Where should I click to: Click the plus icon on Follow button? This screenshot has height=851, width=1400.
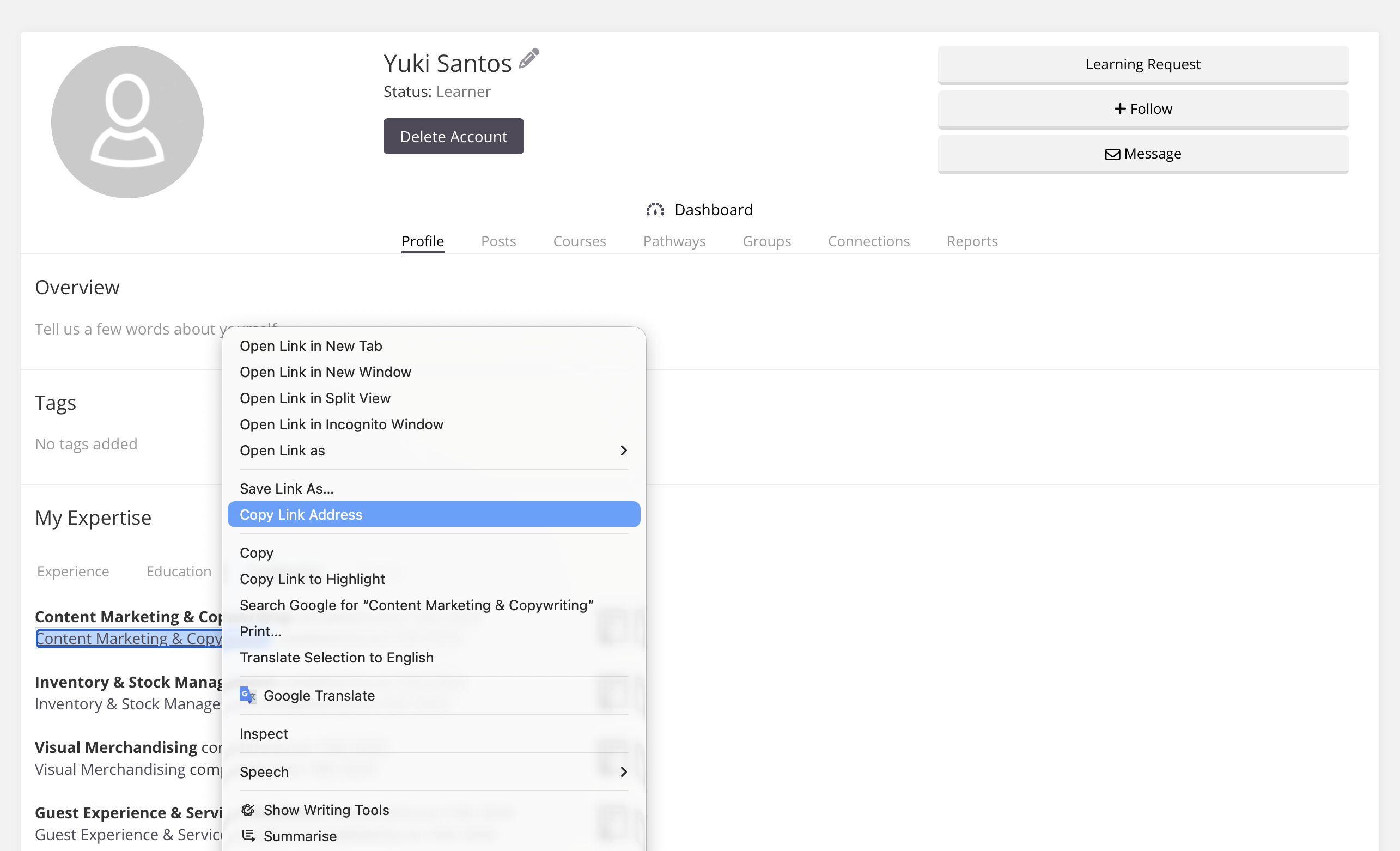pyautogui.click(x=1120, y=108)
